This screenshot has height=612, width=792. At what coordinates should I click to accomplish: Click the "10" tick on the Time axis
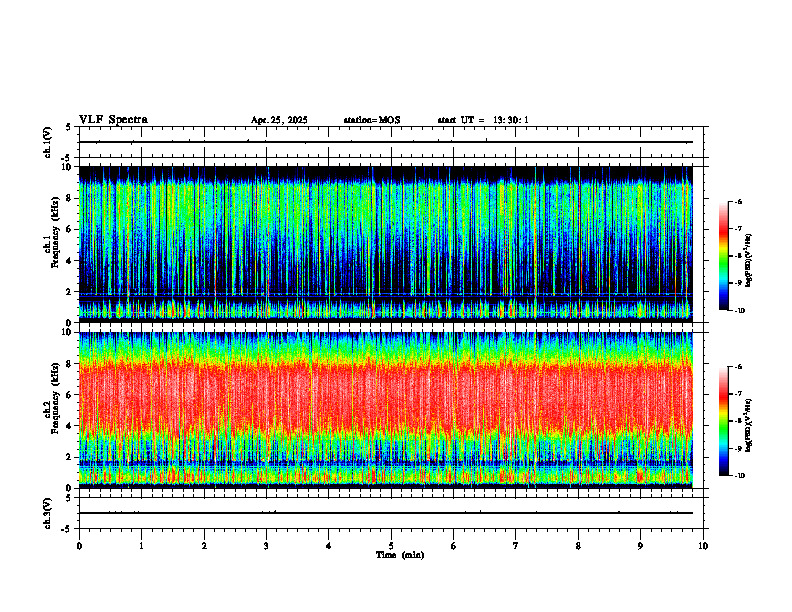pyautogui.click(x=703, y=546)
